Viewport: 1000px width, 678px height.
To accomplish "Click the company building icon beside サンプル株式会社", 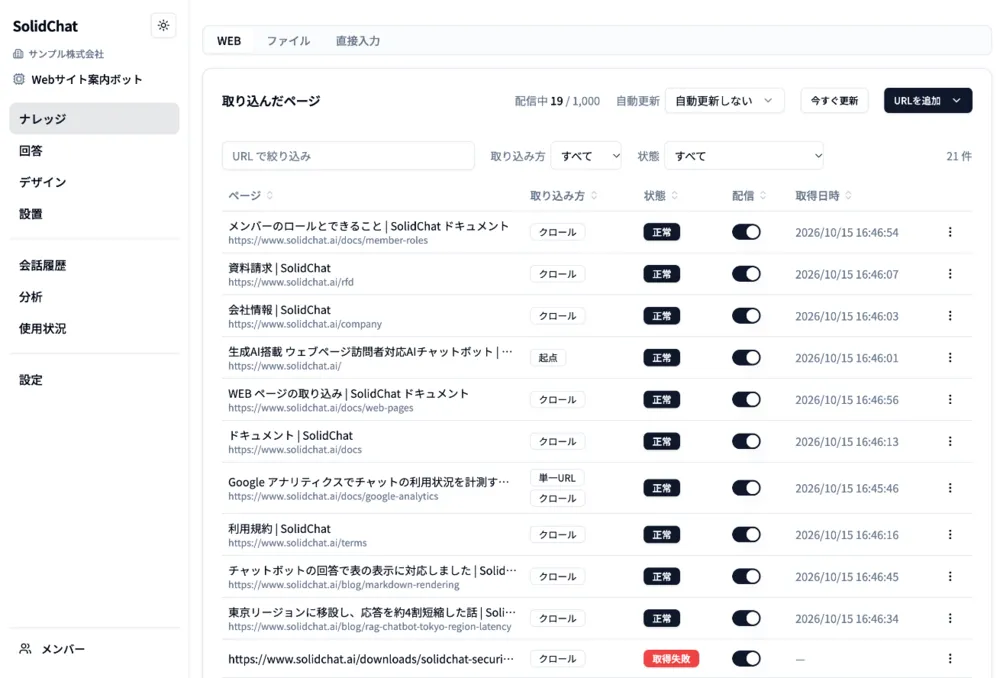I will click(x=18, y=54).
